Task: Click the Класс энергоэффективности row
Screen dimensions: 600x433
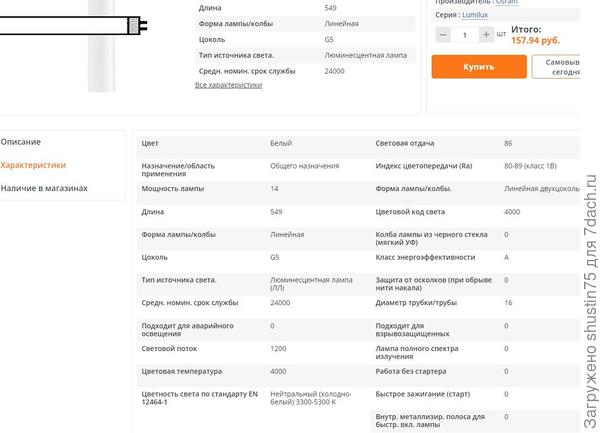Action: click(475, 257)
